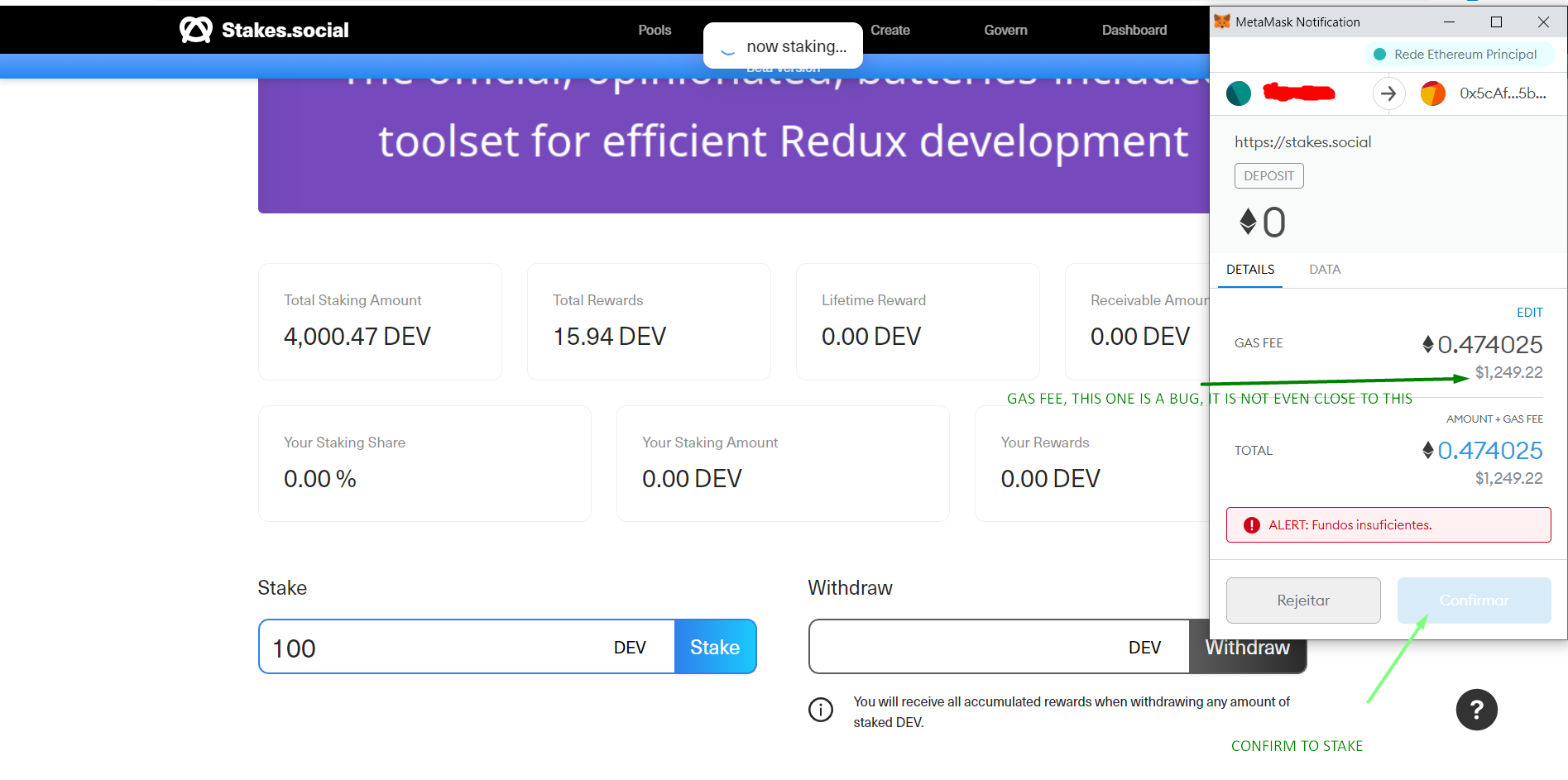
Task: Click the Receivable Amount 0.00 DEV value
Action: click(x=1139, y=337)
